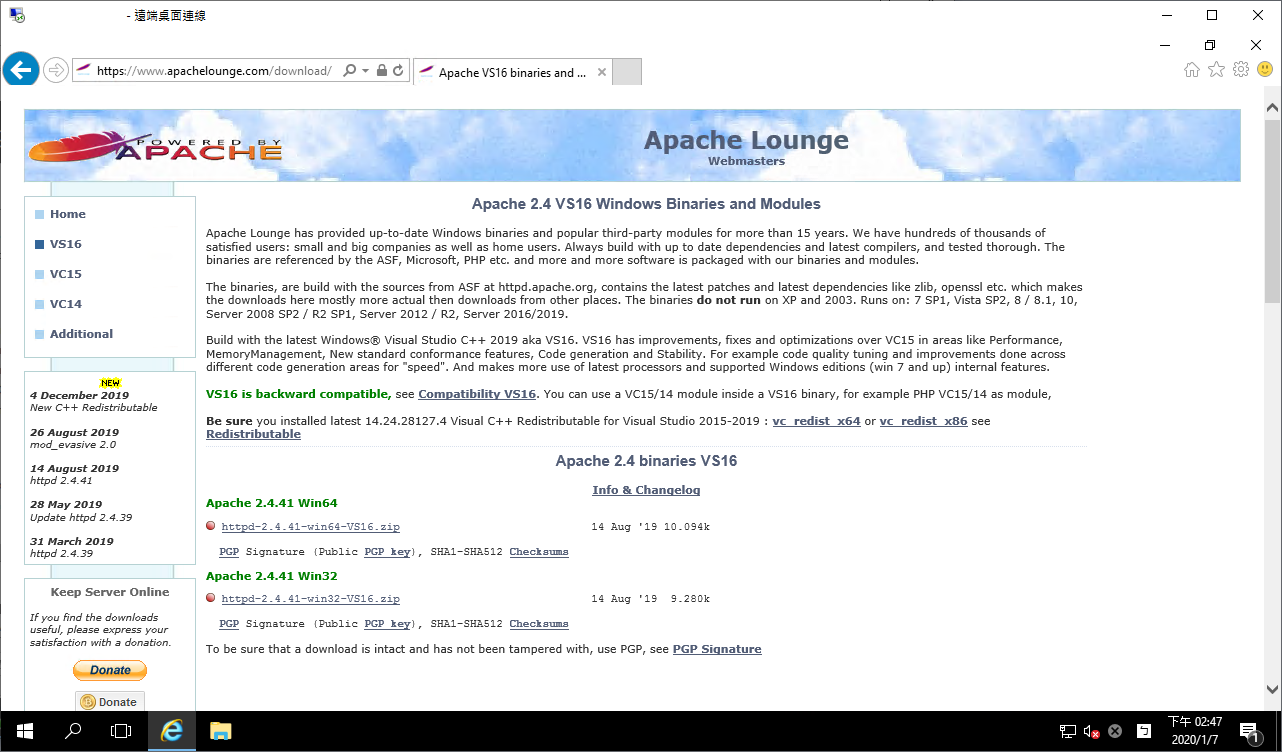1282x752 pixels.
Task: Open a new browser tab
Action: click(626, 71)
